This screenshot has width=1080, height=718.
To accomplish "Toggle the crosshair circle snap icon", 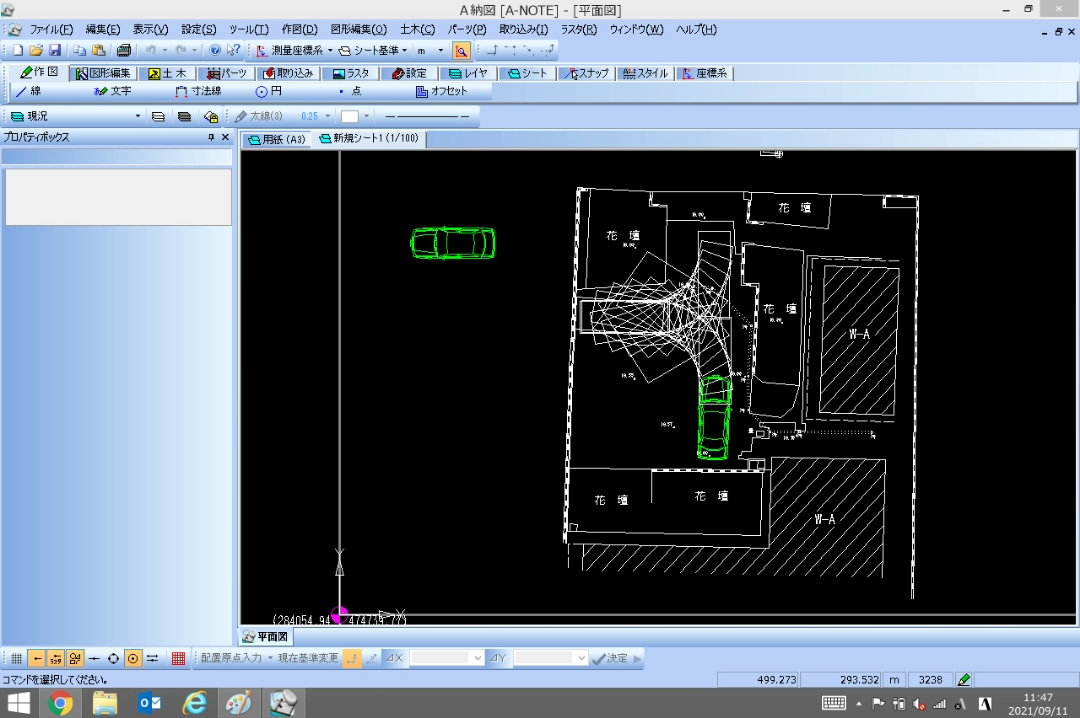I will tap(114, 659).
